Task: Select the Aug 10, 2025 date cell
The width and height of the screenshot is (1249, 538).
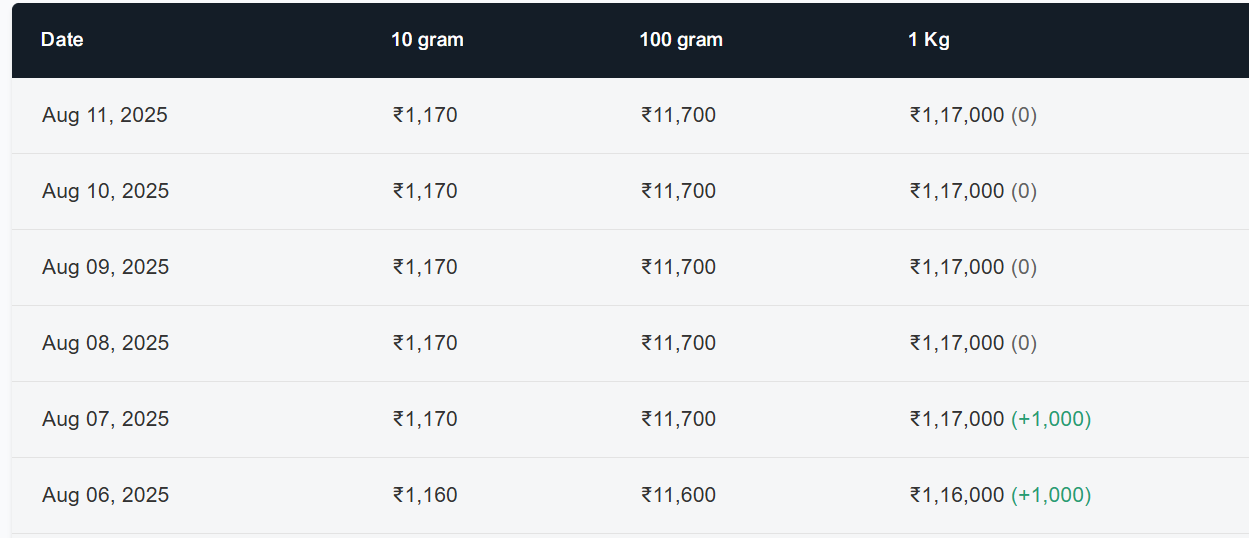Action: 105,191
